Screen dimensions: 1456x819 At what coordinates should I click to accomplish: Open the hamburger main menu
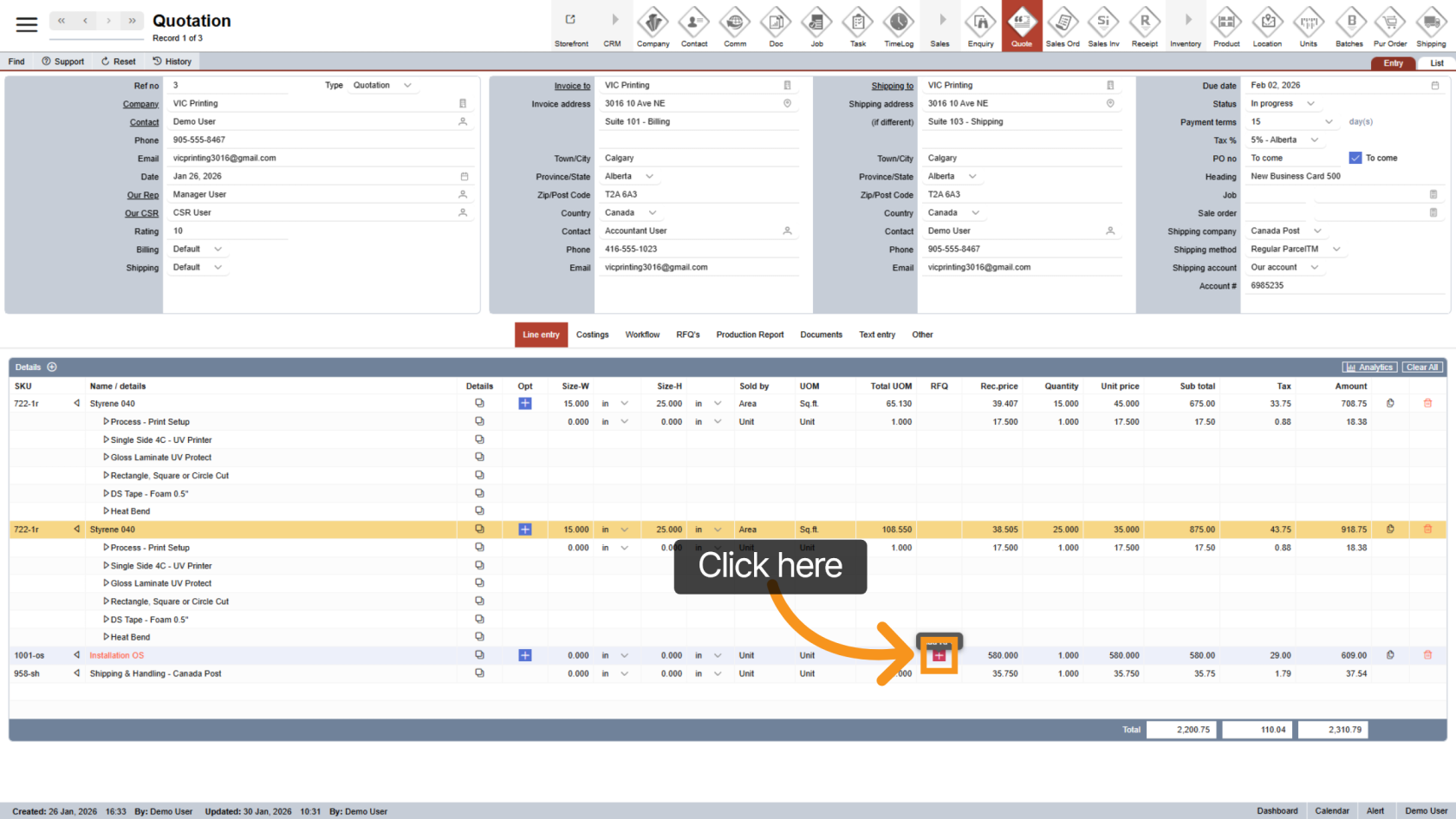tap(27, 24)
